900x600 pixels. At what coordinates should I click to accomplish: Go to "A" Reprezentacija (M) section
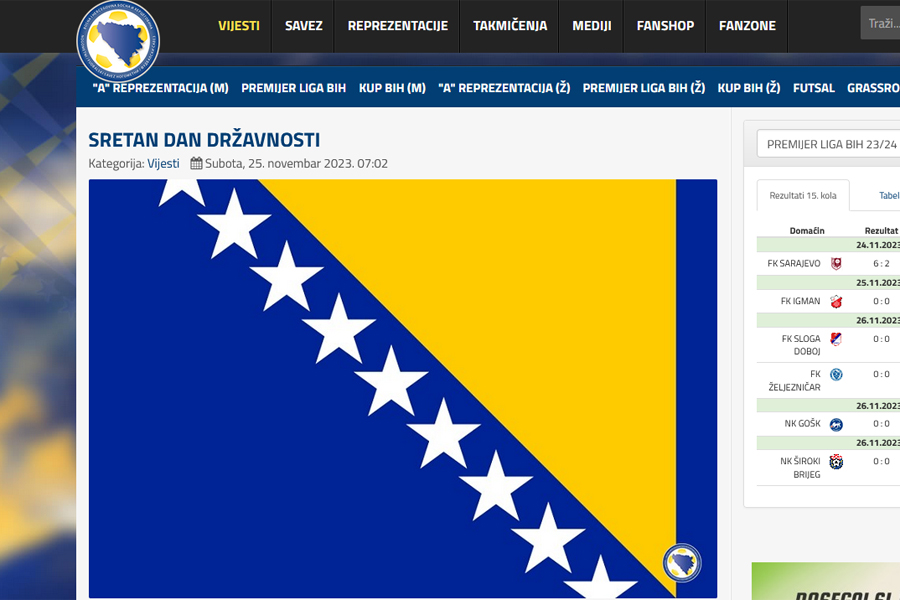point(161,88)
